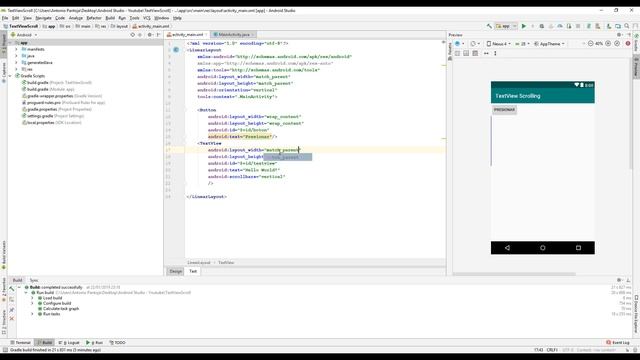Click the Recents square in preview nav bar
This screenshot has height=360, width=640.
click(x=578, y=248)
